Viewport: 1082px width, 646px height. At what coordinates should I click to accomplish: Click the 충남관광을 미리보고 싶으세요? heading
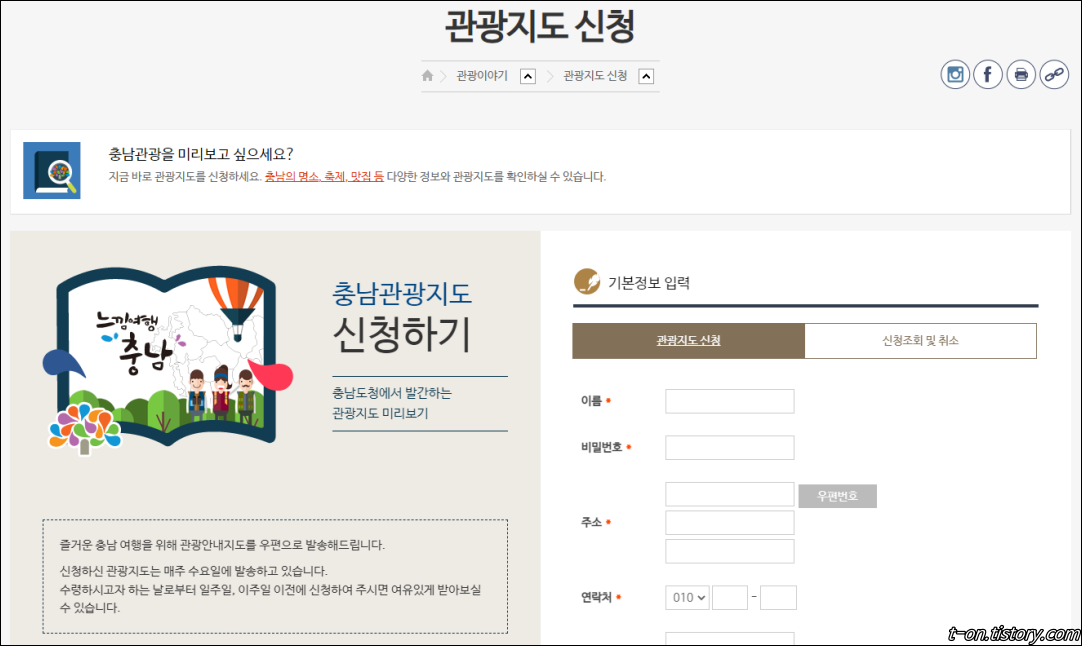pyautogui.click(x=201, y=154)
